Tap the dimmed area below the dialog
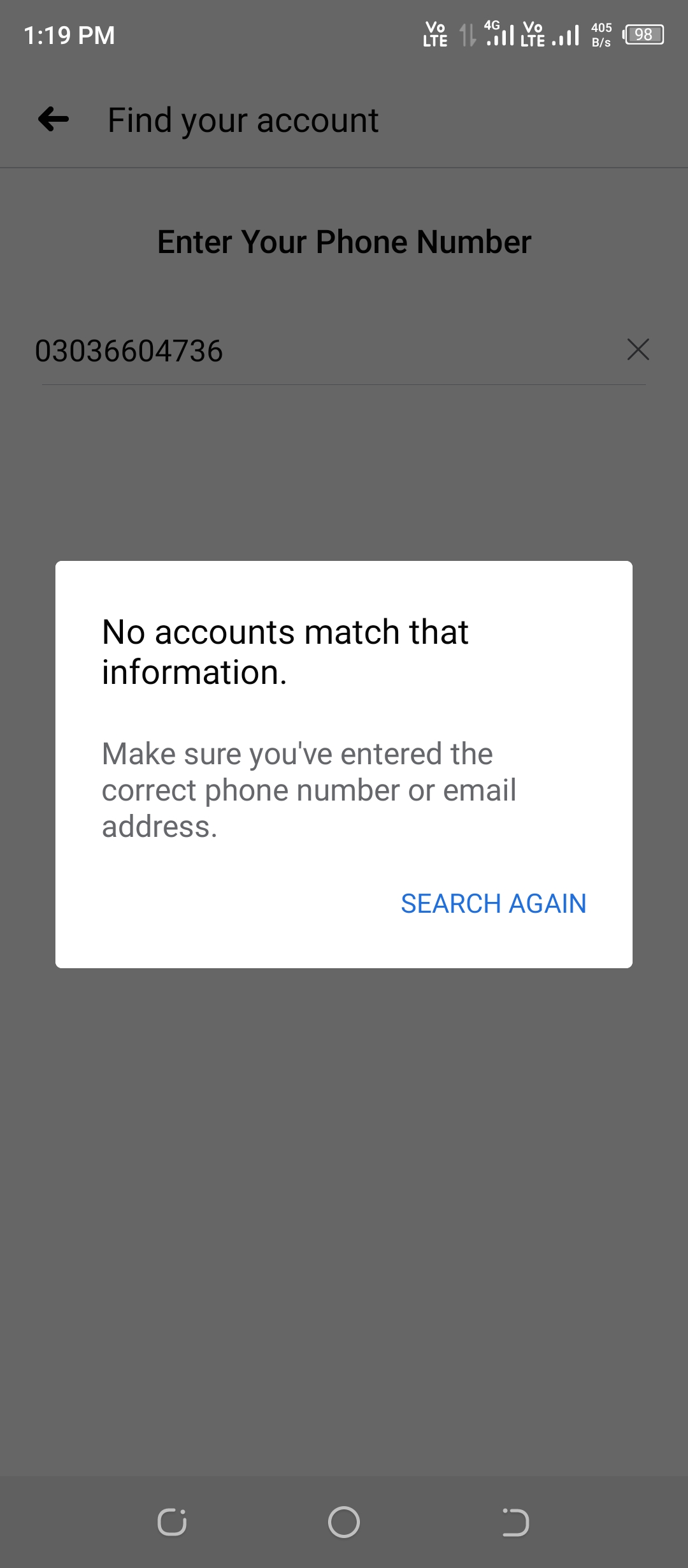 tap(344, 1211)
